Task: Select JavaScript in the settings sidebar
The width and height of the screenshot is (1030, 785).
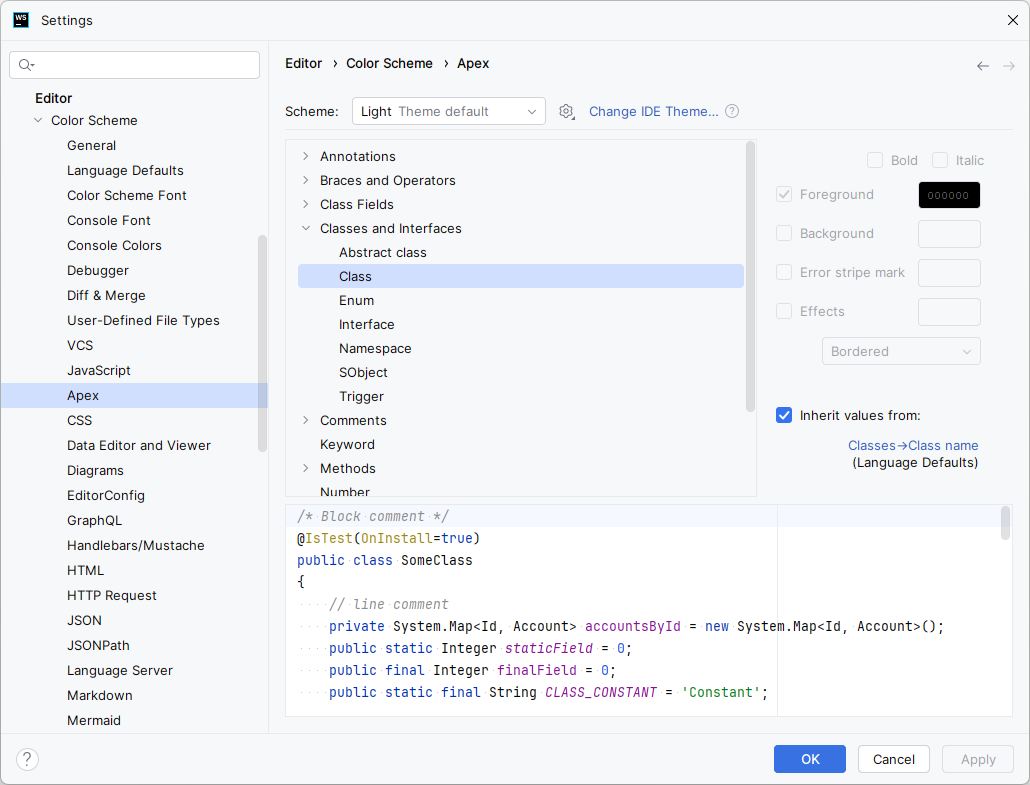Action: pyautogui.click(x=99, y=370)
